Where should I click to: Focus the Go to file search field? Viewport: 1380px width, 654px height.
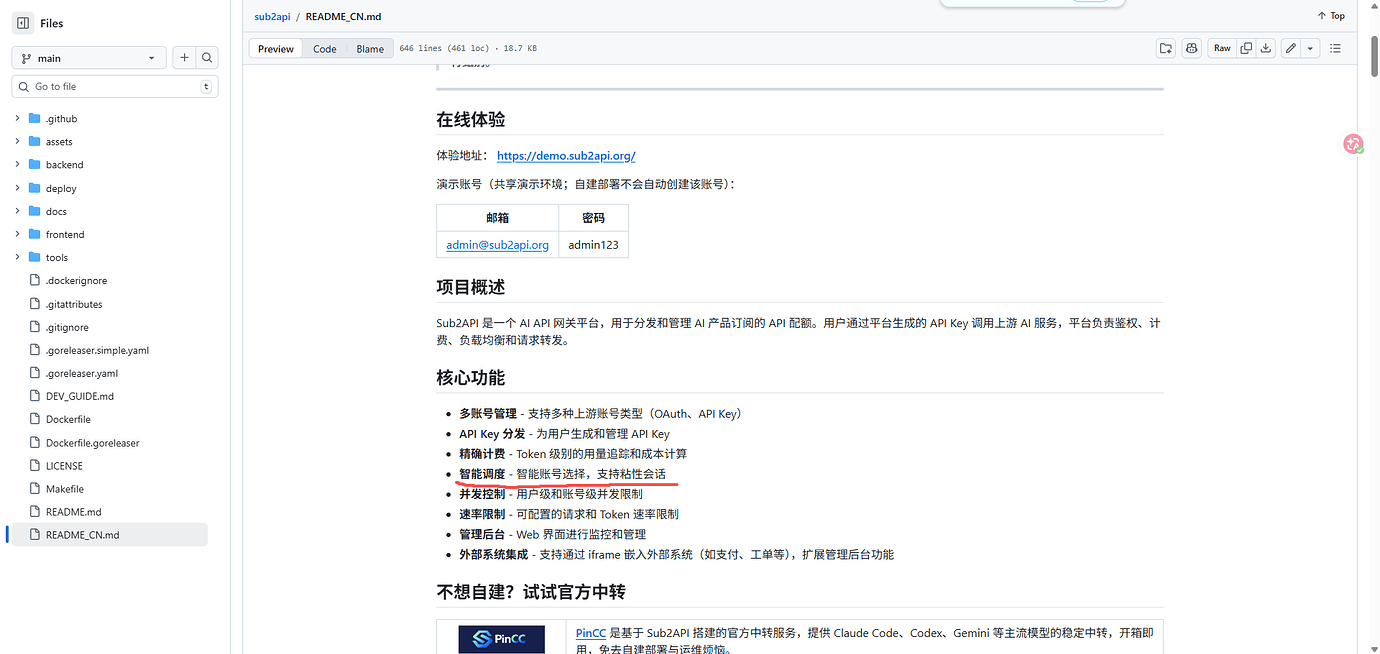click(x=115, y=86)
